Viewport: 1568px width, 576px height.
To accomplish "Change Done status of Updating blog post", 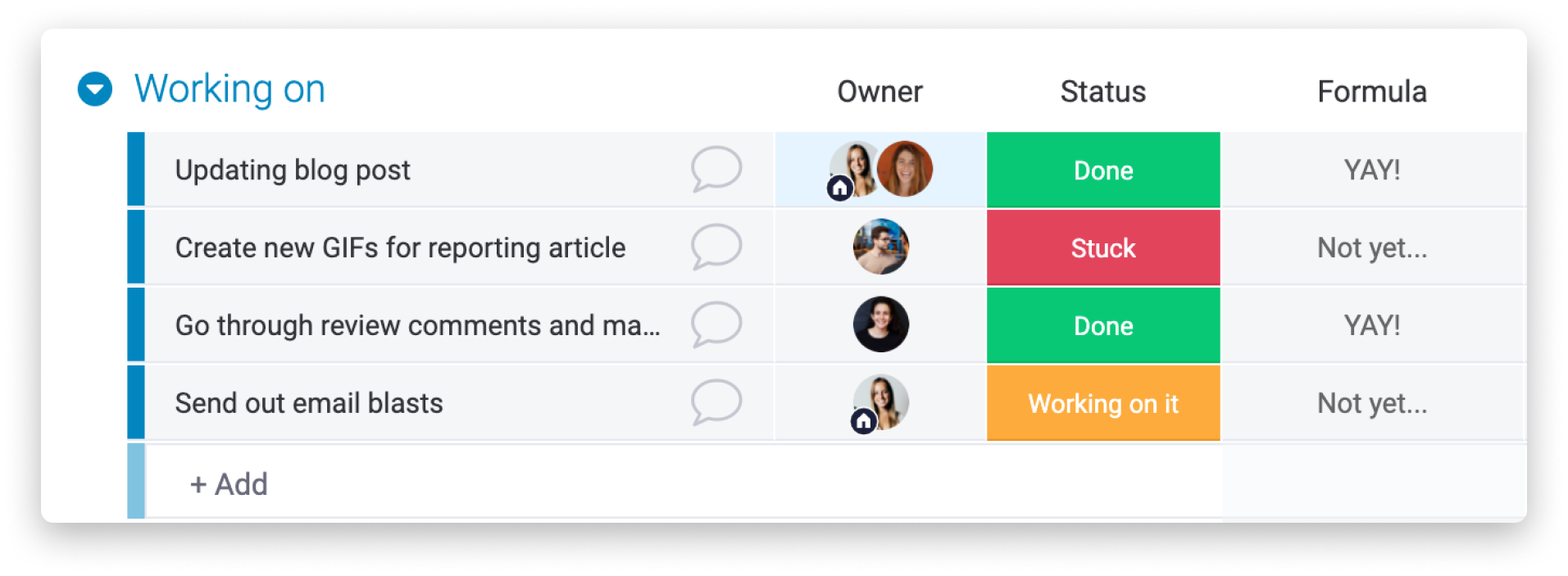I will (x=1103, y=170).
